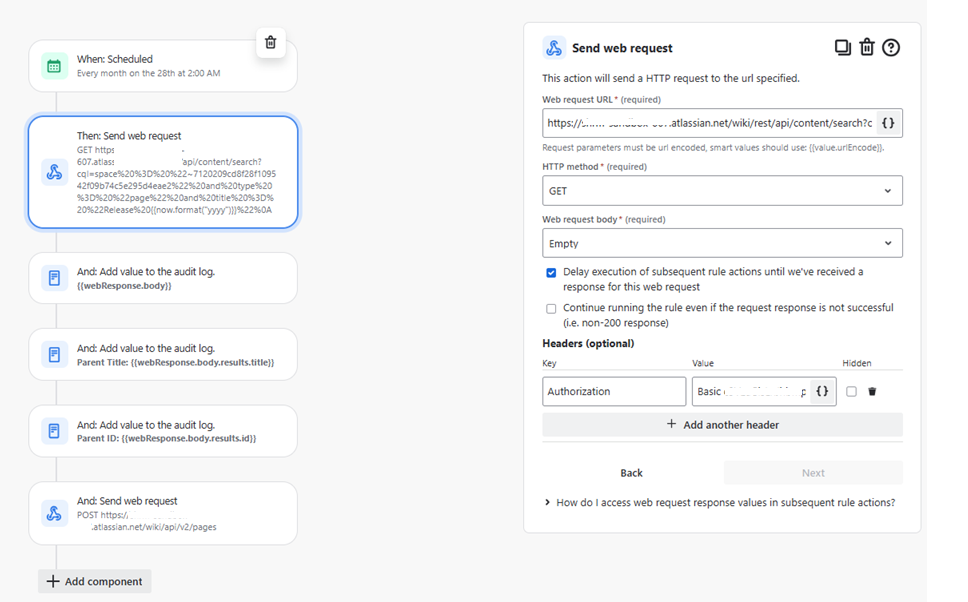Delete the component via panel trash icon
The width and height of the screenshot is (968, 602).
coord(867,48)
